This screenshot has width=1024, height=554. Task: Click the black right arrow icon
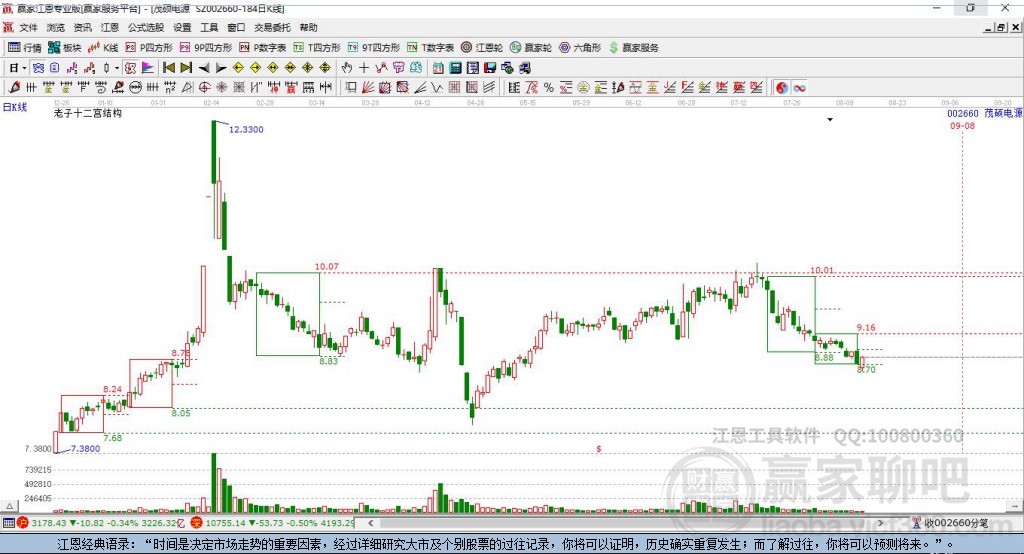(x=221, y=68)
